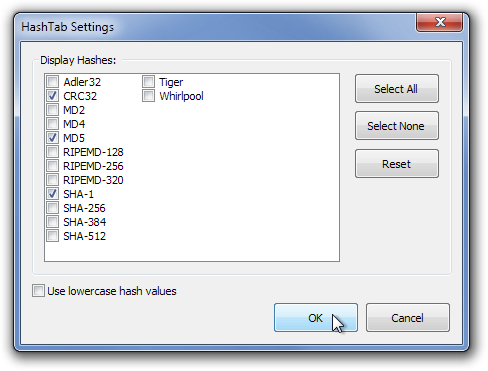Viewport: 488px width, 371px height.
Task: Check the Whirlpool hash checkbox
Action: pos(148,96)
